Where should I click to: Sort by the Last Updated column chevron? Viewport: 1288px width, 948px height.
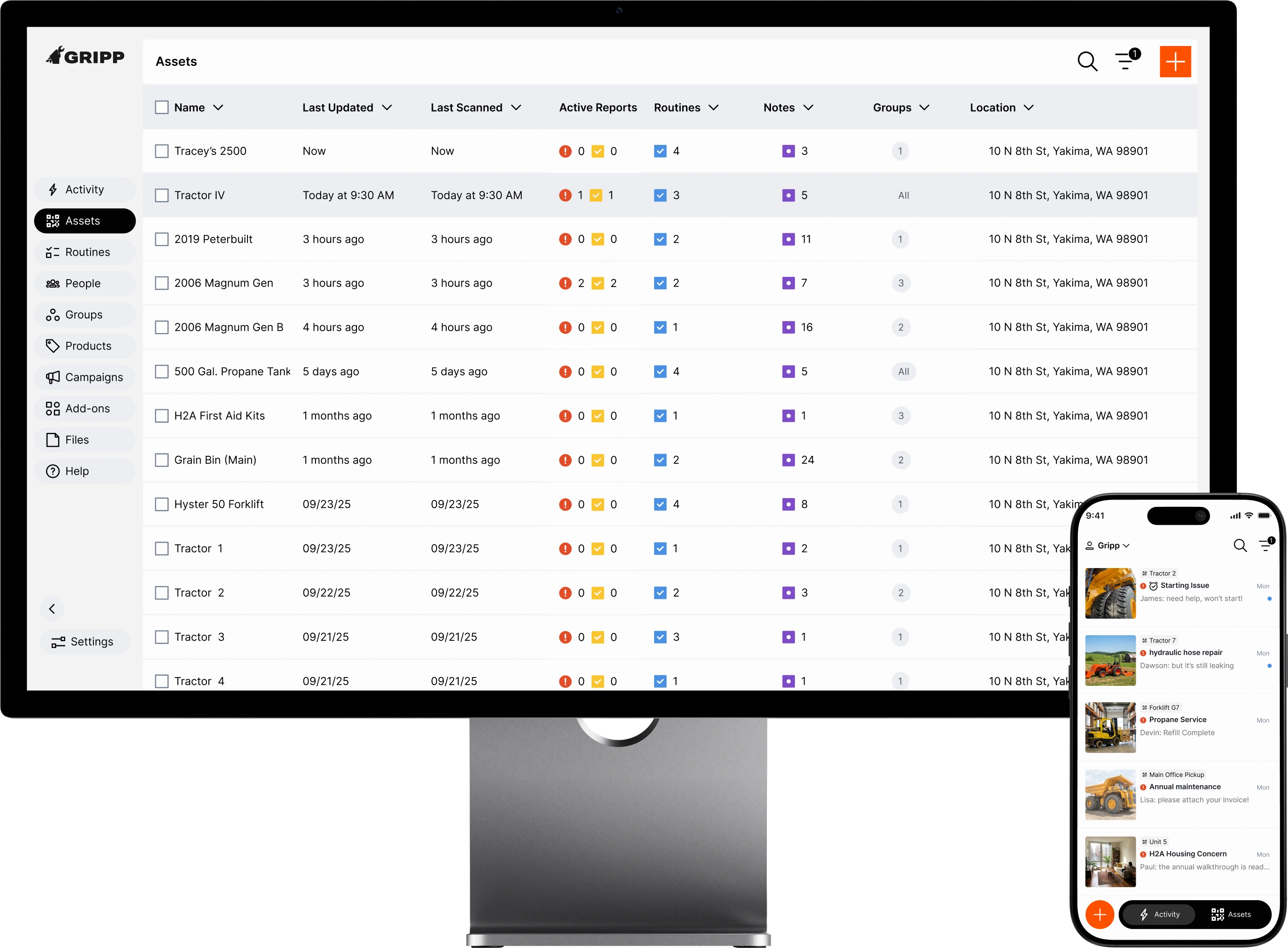point(387,107)
